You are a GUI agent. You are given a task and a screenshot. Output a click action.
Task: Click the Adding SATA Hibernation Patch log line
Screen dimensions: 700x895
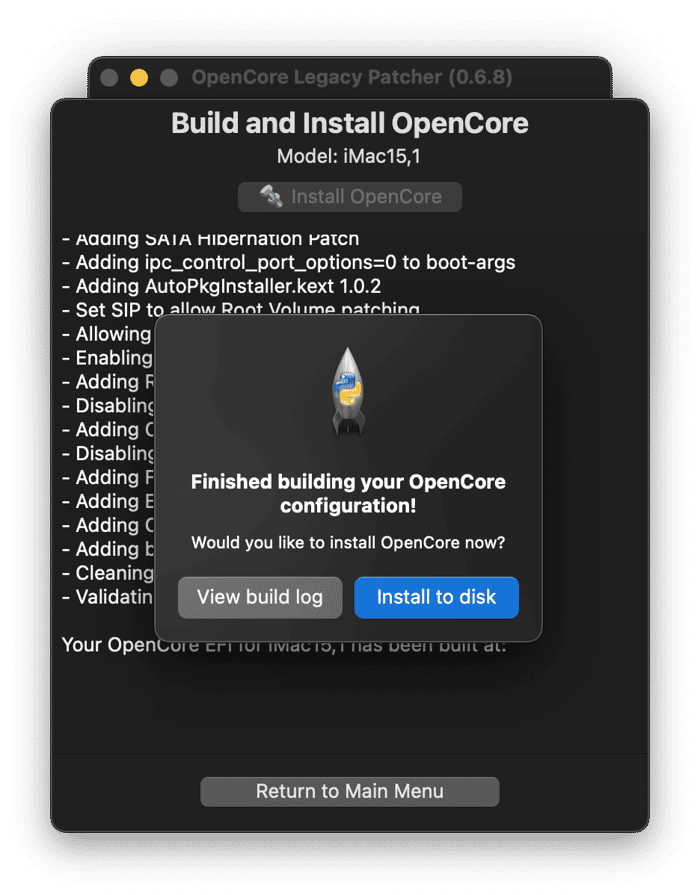210,239
